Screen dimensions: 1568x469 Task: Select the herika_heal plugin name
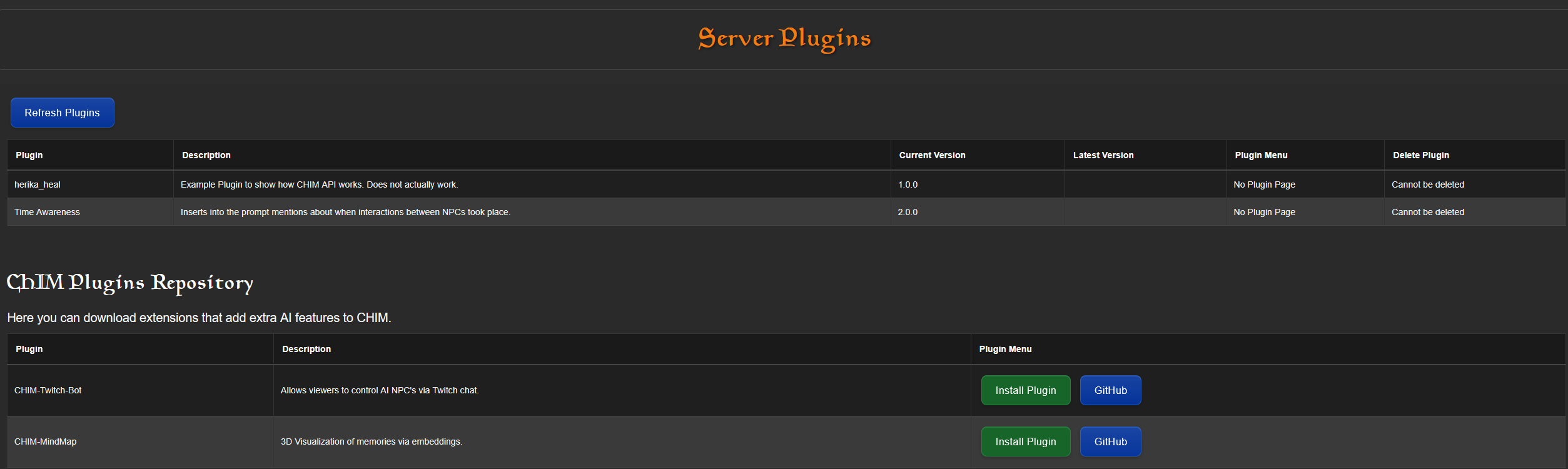point(38,184)
